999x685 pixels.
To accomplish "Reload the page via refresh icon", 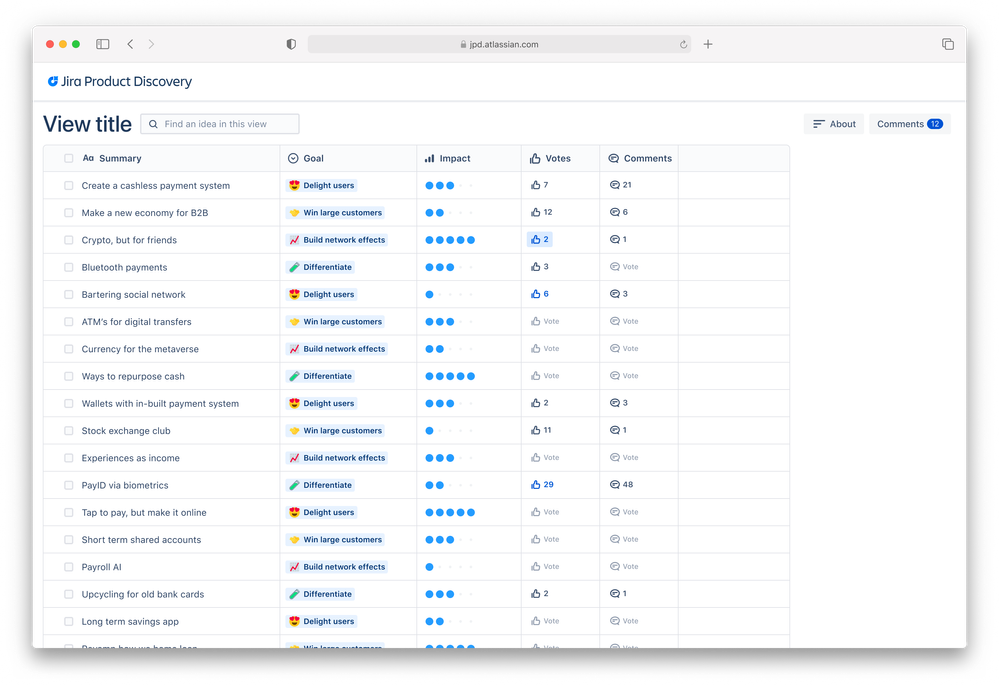I will tap(683, 45).
